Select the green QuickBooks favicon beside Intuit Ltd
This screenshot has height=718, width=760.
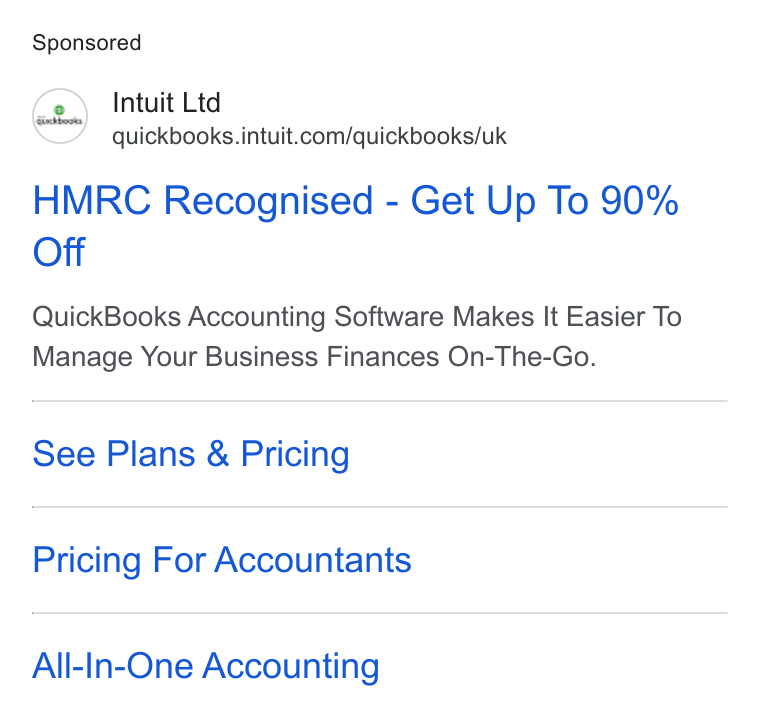pos(60,116)
